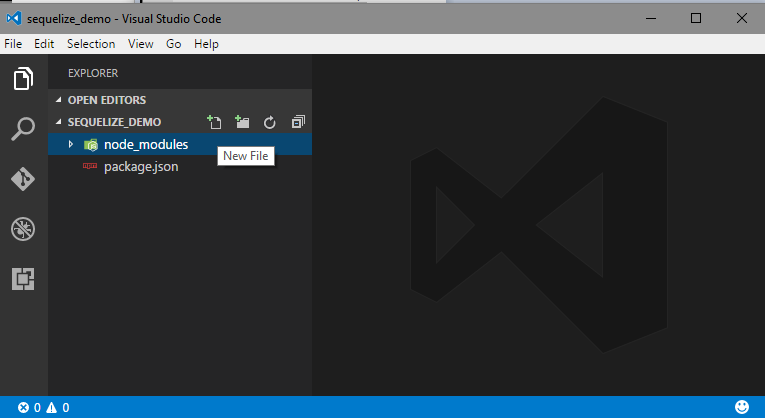Click the errors count number 0 in status bar
This screenshot has width=765, height=418.
pos(37,407)
